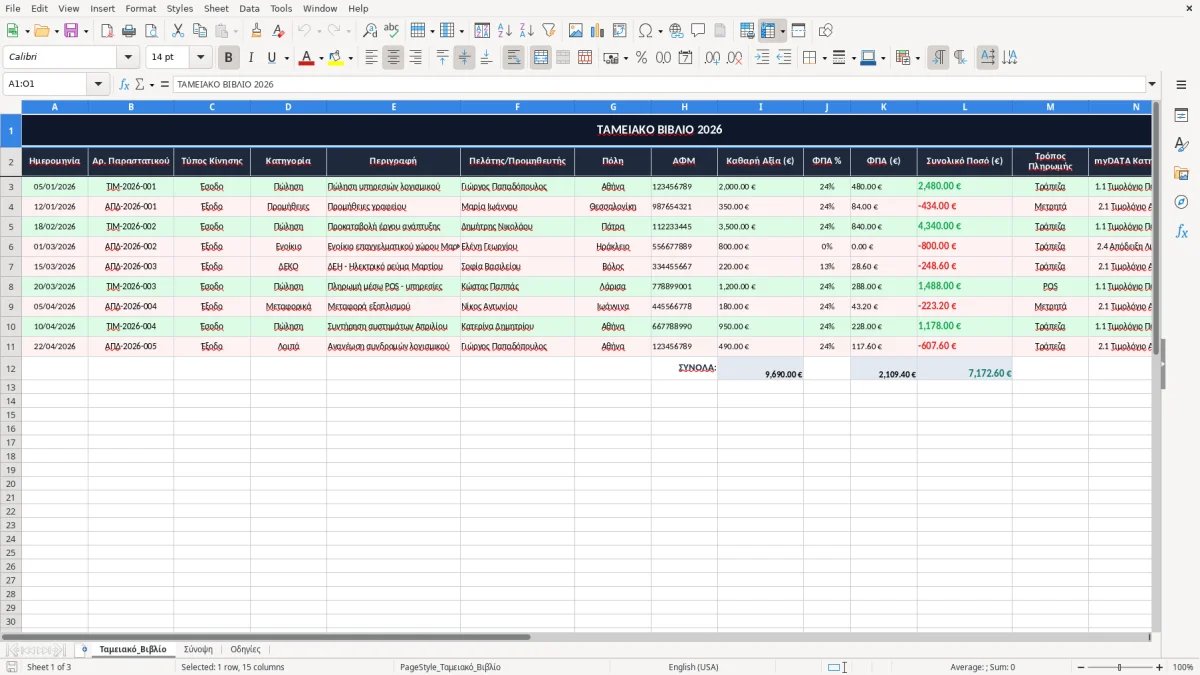Toggle Italic formatting
Viewport: 1200px width, 675px height.
point(250,58)
